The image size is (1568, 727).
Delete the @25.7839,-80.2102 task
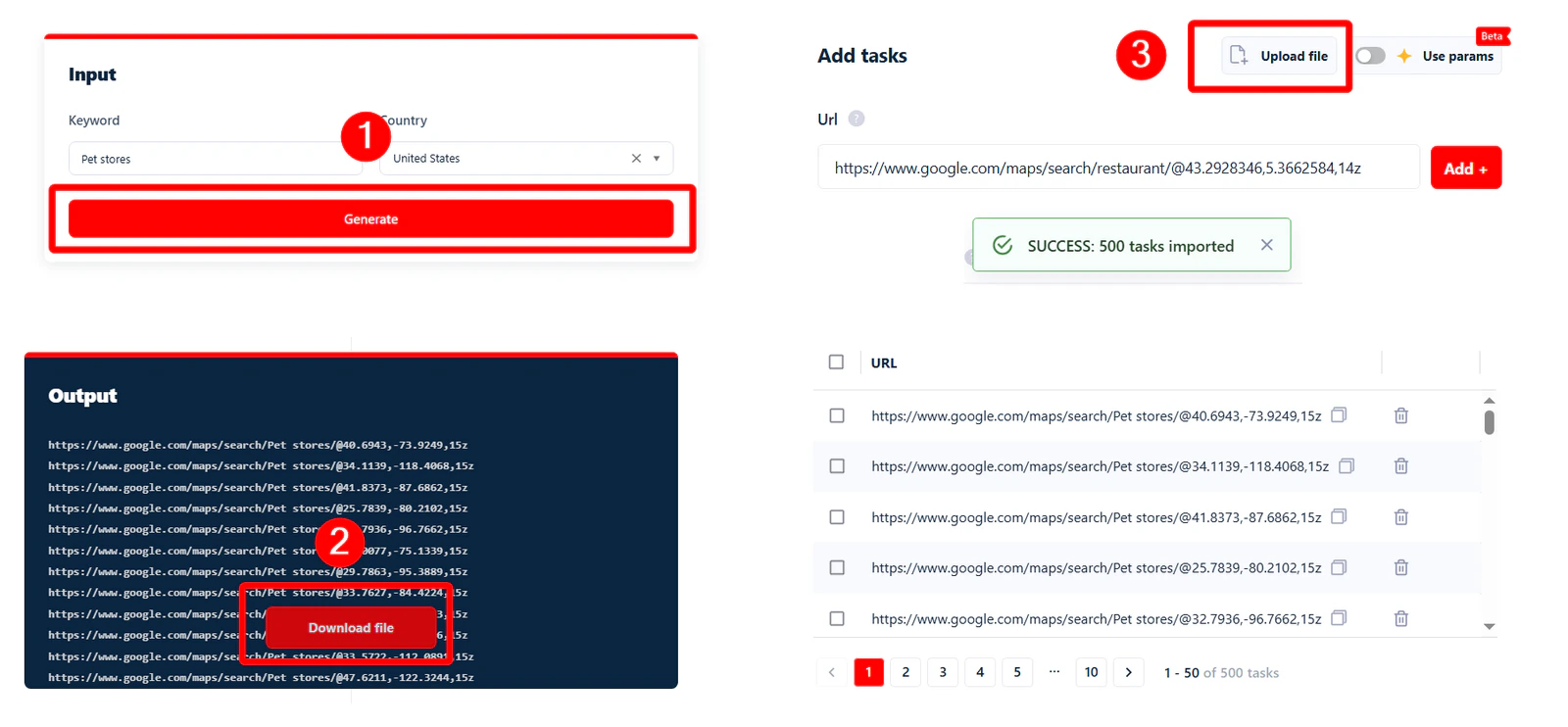coord(1401,567)
